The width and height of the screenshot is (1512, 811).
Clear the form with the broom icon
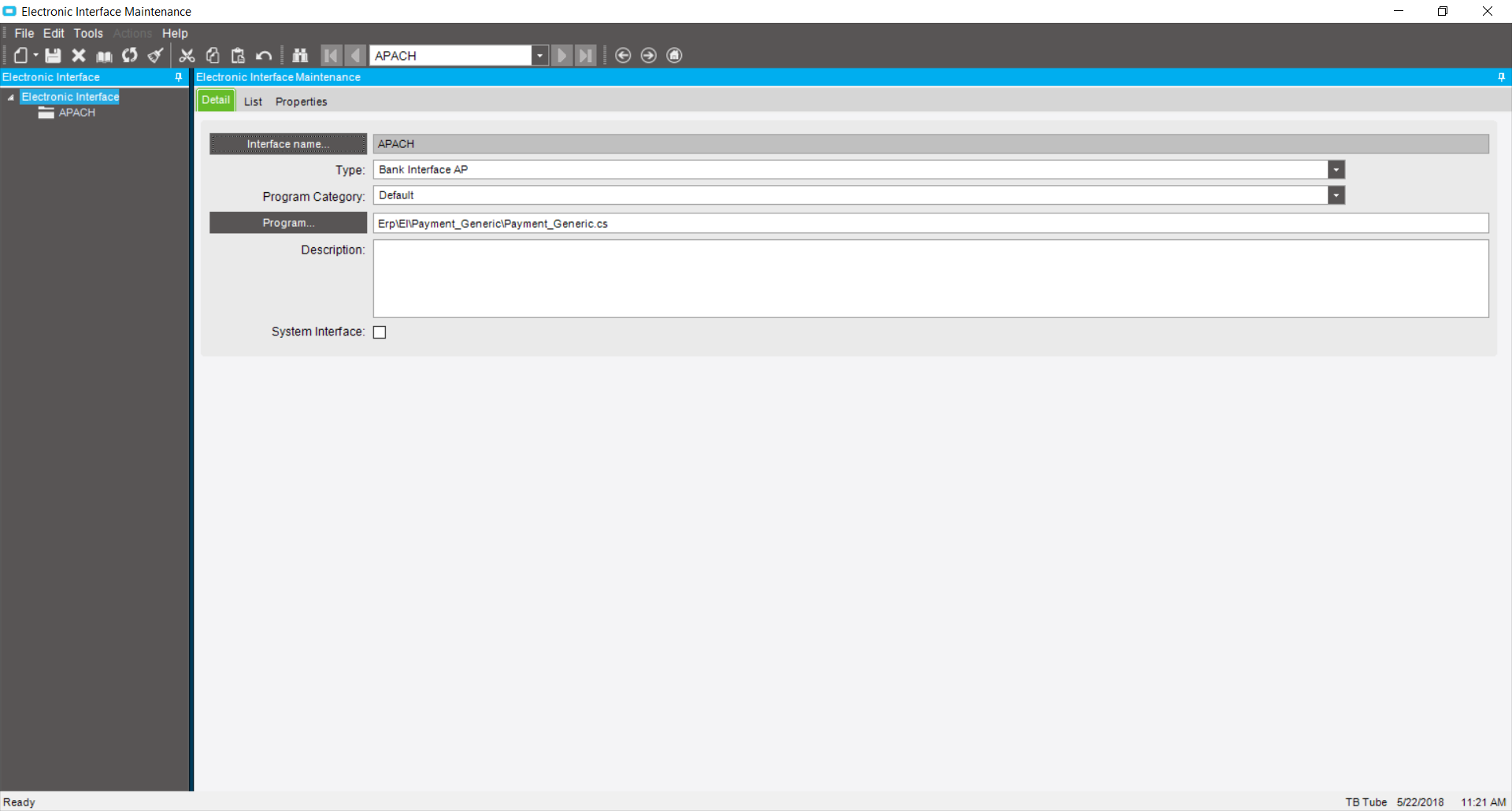click(x=156, y=55)
